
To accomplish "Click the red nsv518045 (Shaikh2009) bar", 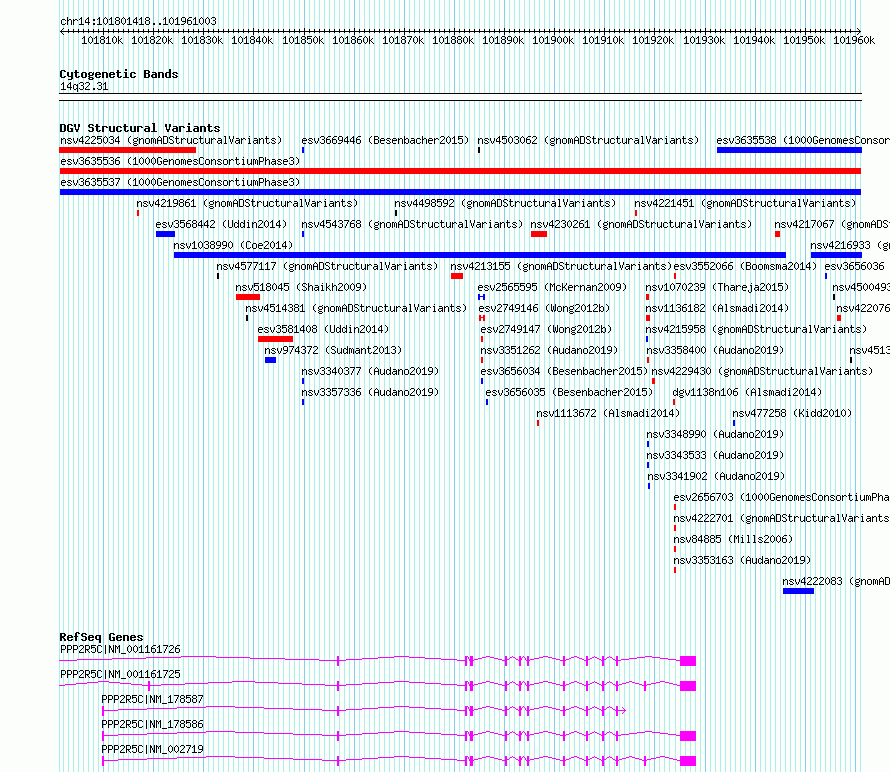I will coord(247,297).
